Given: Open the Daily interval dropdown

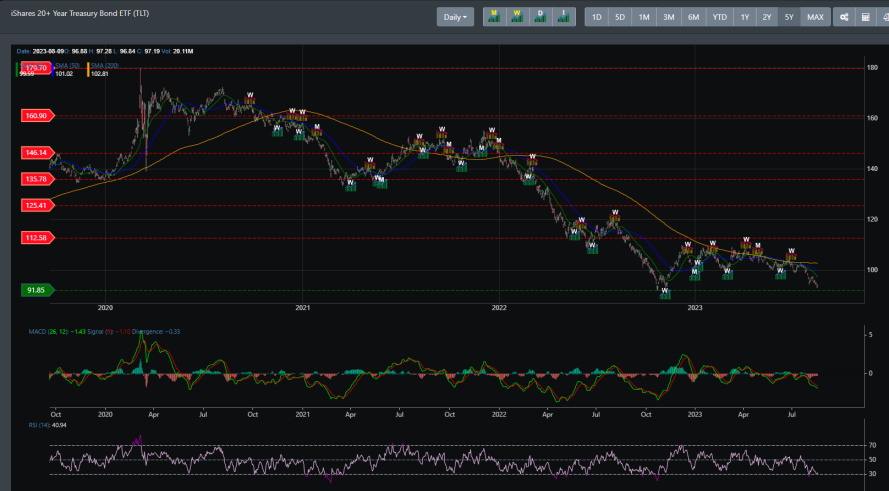Looking at the screenshot, I should (455, 17).
